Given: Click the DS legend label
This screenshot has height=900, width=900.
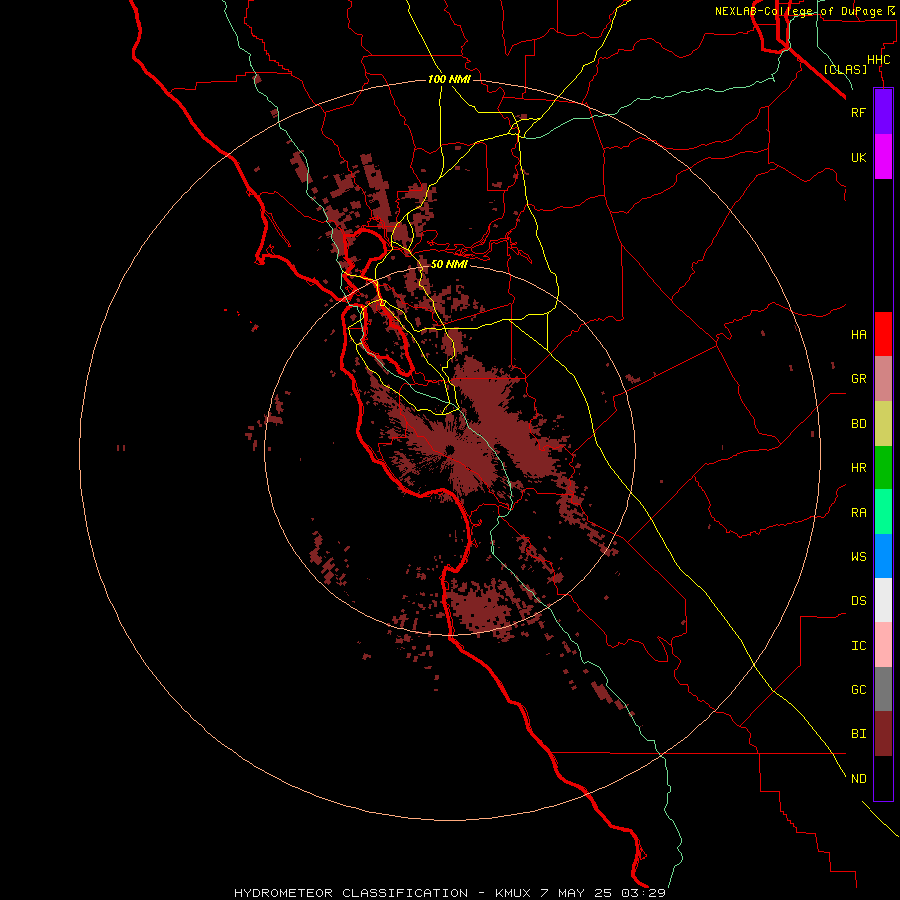Looking at the screenshot, I should (x=858, y=601).
